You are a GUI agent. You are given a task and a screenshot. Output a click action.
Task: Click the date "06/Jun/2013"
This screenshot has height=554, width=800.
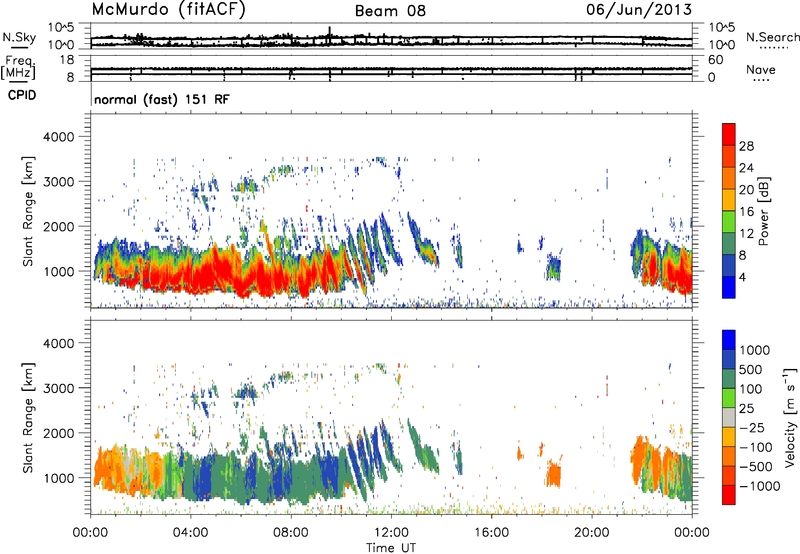click(639, 10)
